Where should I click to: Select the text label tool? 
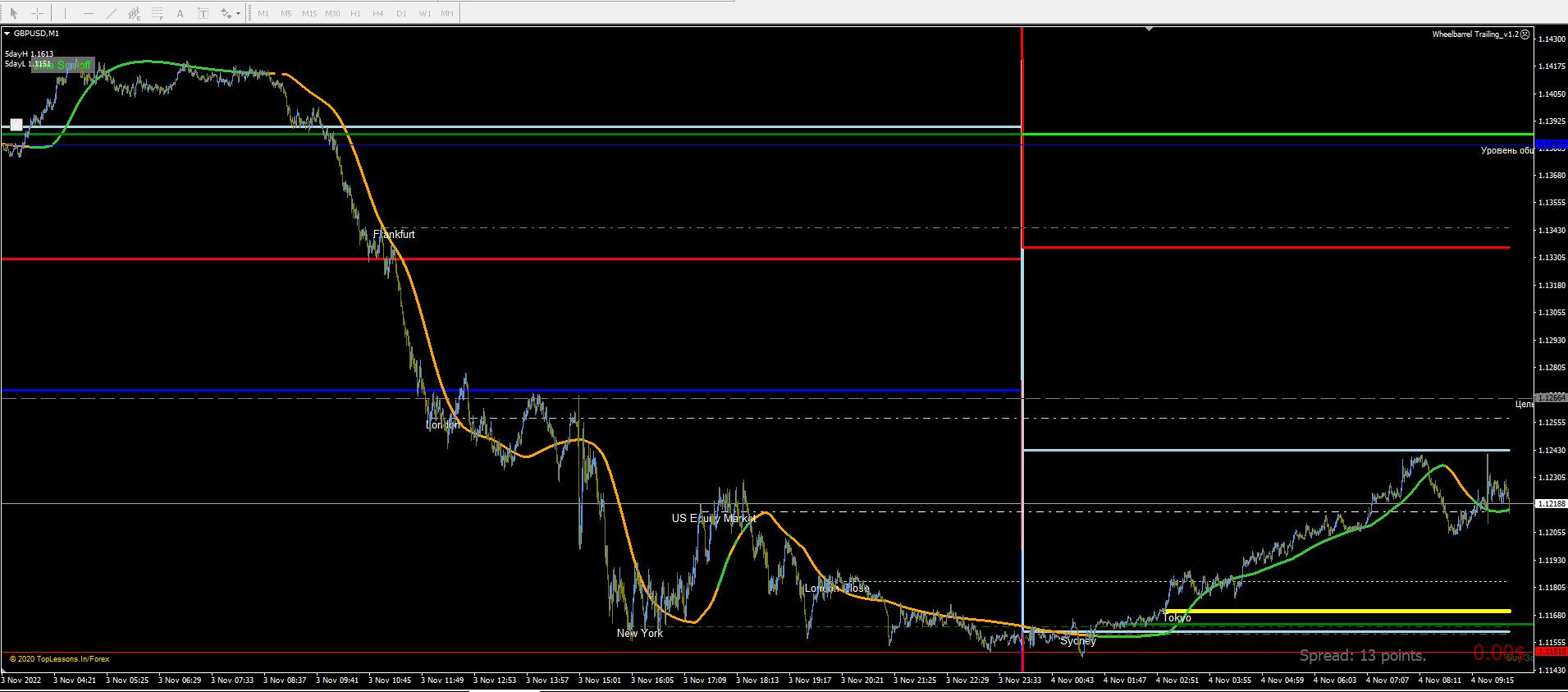(x=203, y=13)
